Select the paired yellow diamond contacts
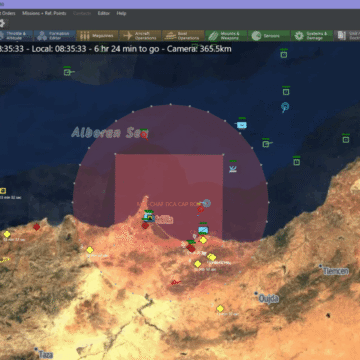 coord(211,257)
